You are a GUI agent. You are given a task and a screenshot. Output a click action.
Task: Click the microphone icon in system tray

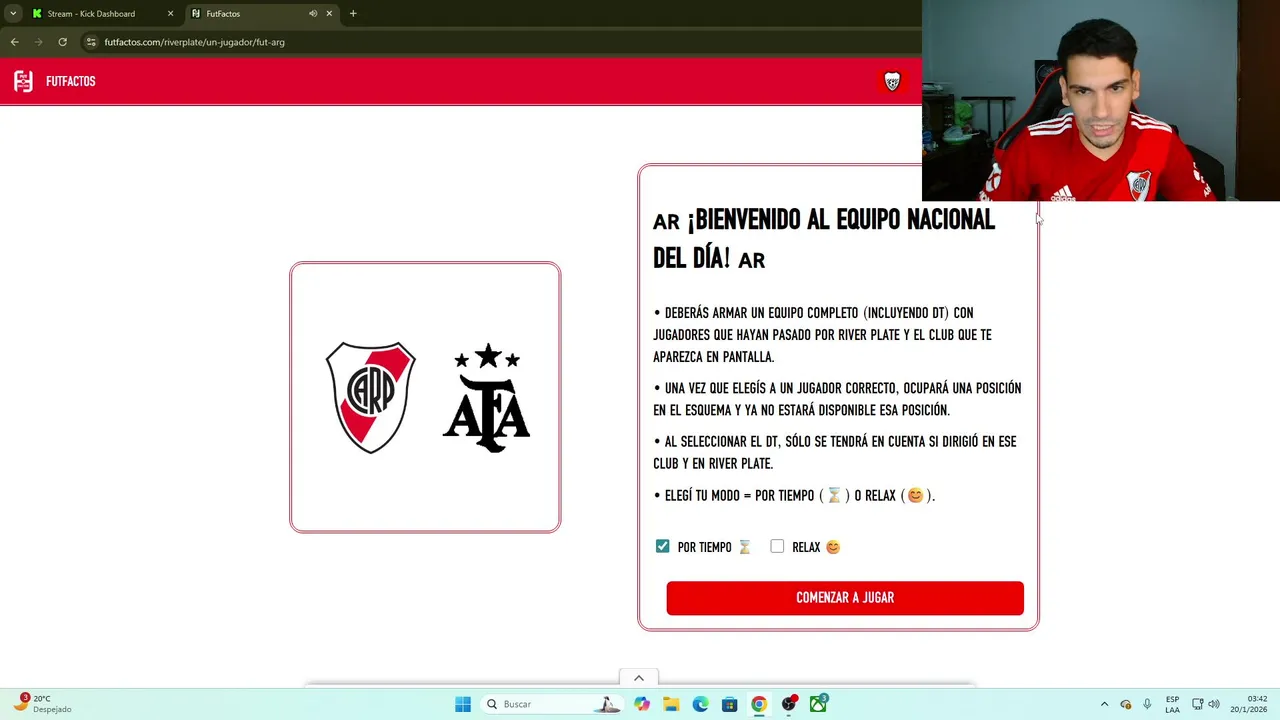[x=1147, y=704]
